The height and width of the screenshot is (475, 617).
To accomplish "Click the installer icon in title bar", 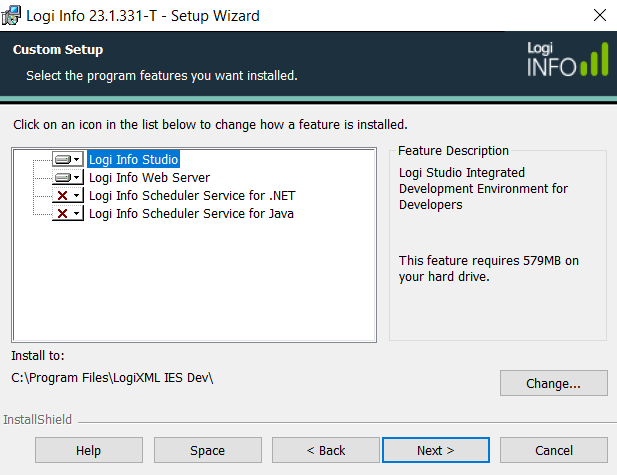I will click(11, 15).
